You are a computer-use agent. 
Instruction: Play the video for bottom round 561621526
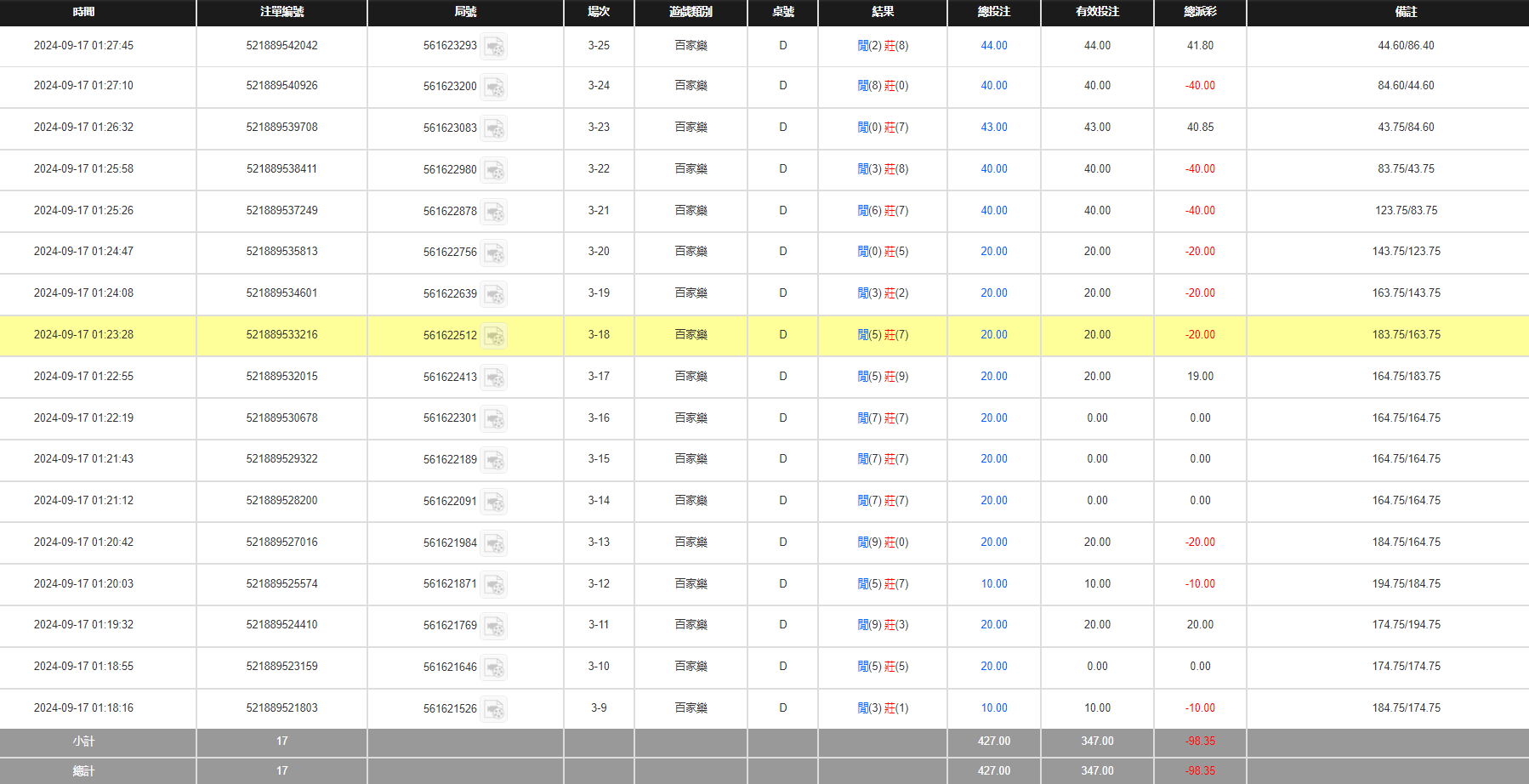pos(495,708)
